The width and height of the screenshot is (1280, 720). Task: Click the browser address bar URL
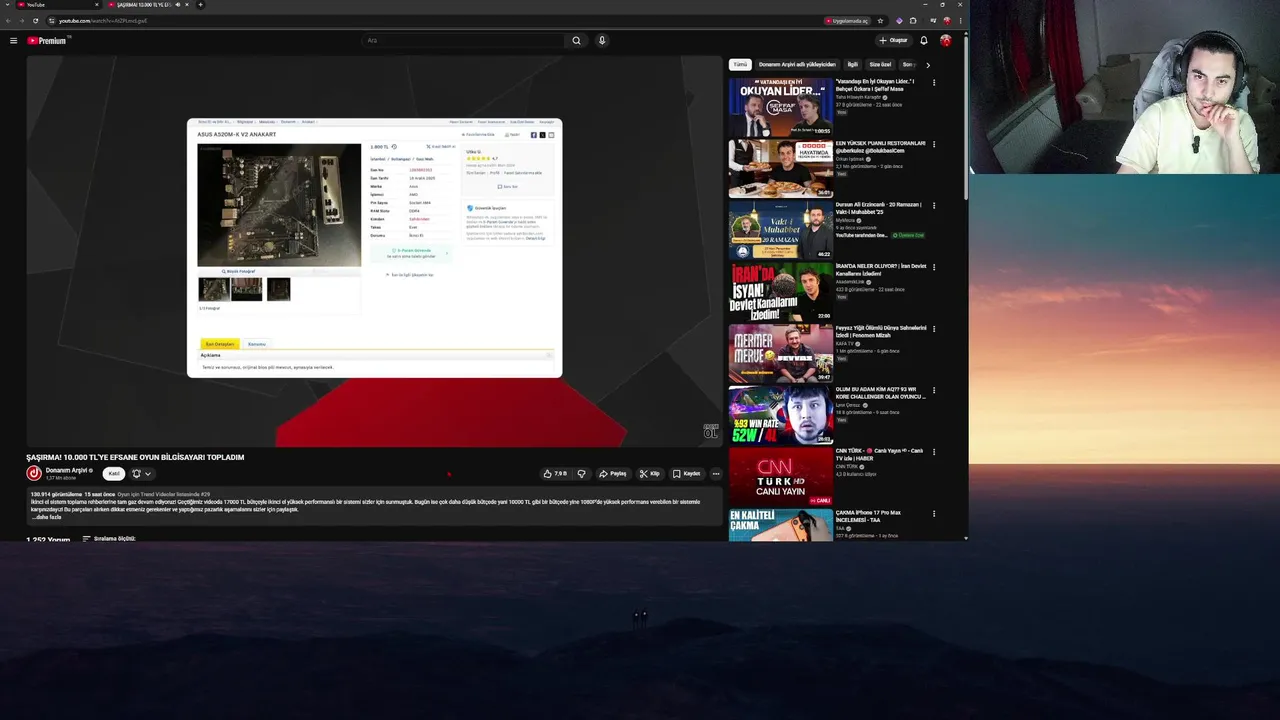pyautogui.click(x=103, y=20)
